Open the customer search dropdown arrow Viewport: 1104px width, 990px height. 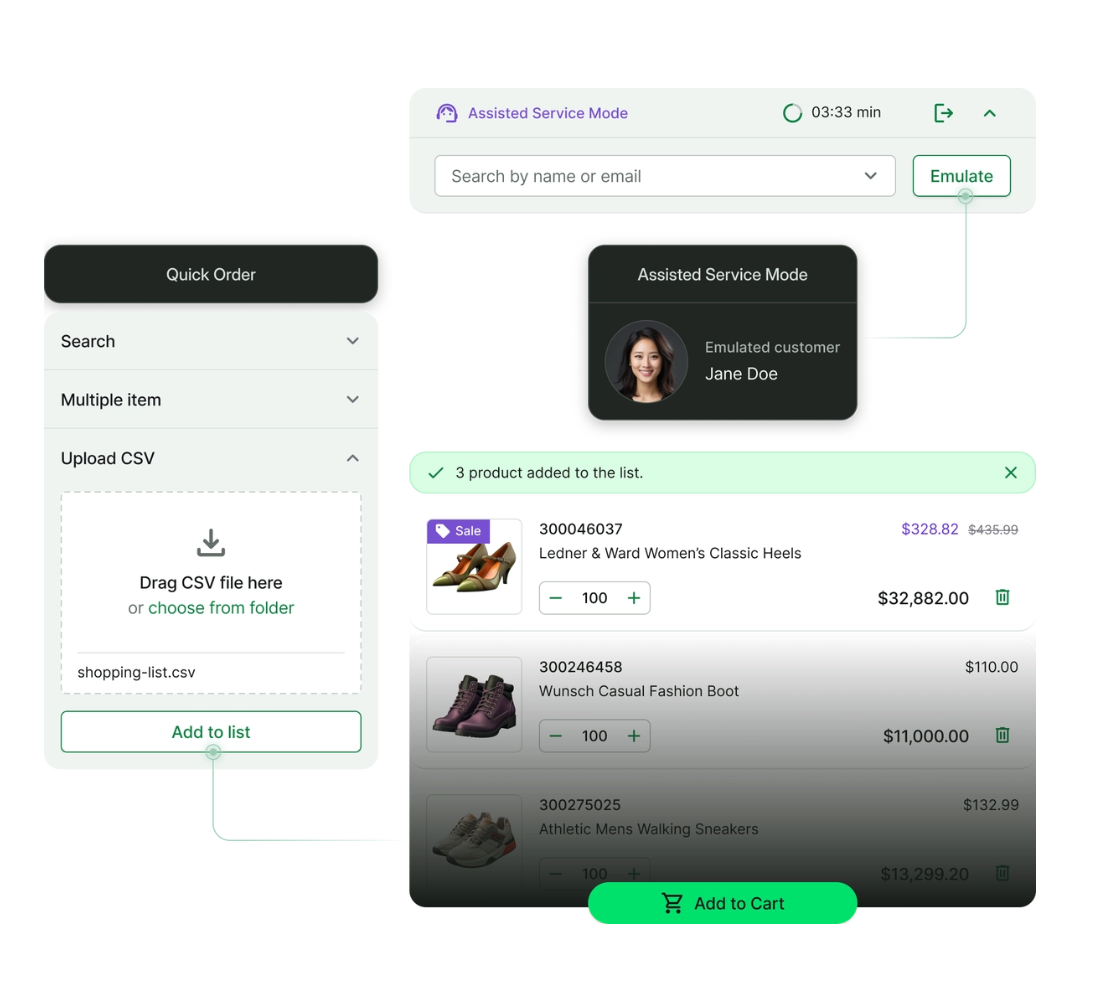[x=870, y=176]
